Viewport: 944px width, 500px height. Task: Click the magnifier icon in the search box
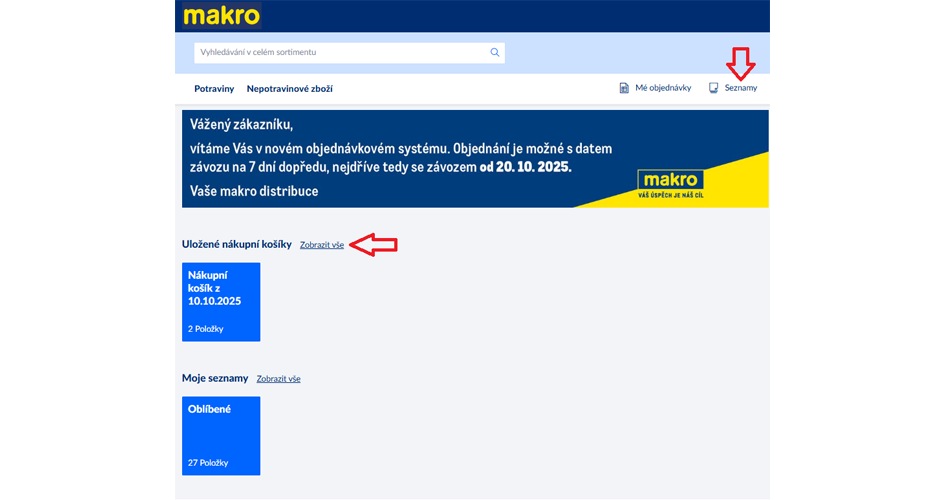tap(494, 52)
